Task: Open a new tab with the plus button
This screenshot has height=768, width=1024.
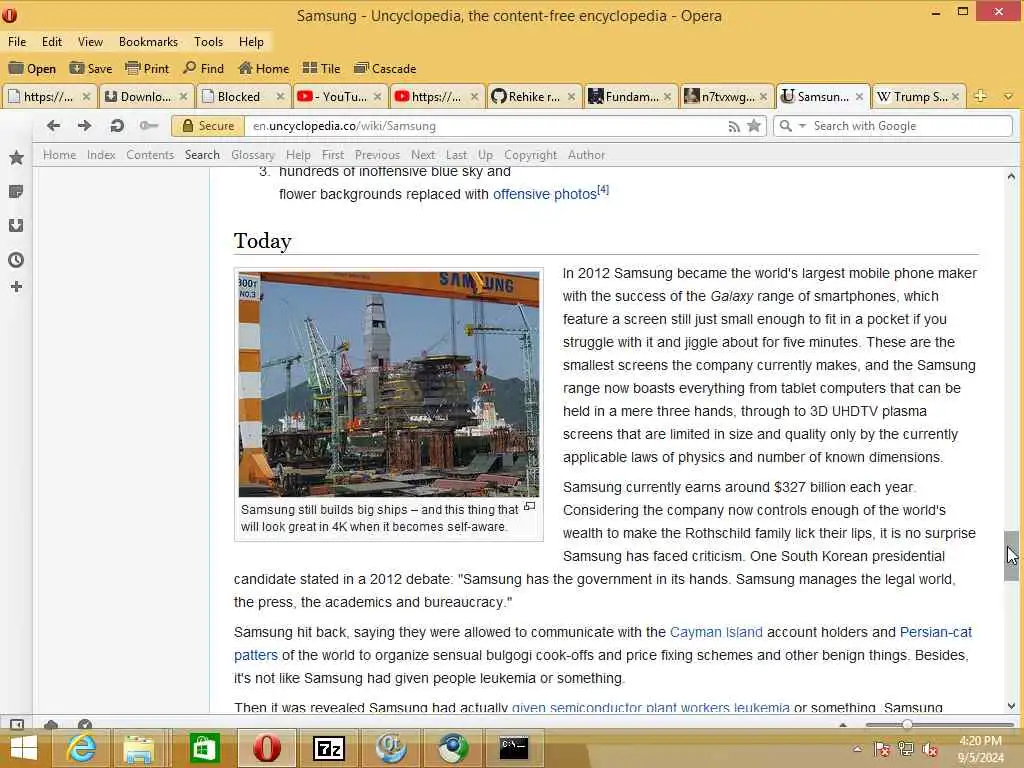Action: point(980,96)
